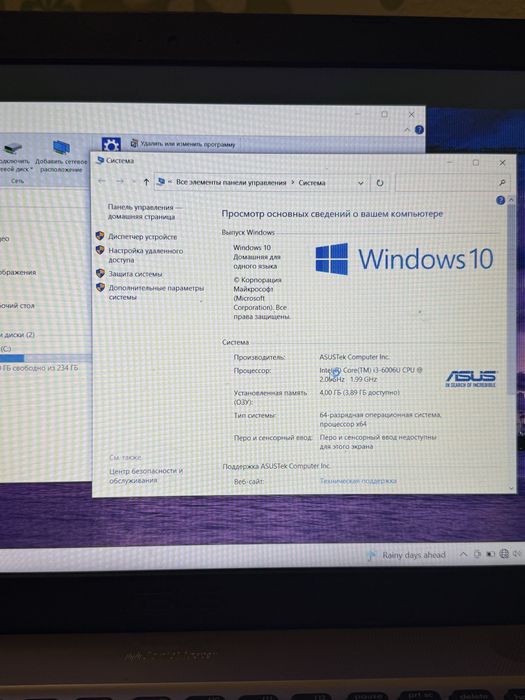Viewport: 525px width, 700px height.
Task: Go up one level with the up arrow
Action: 146,182
